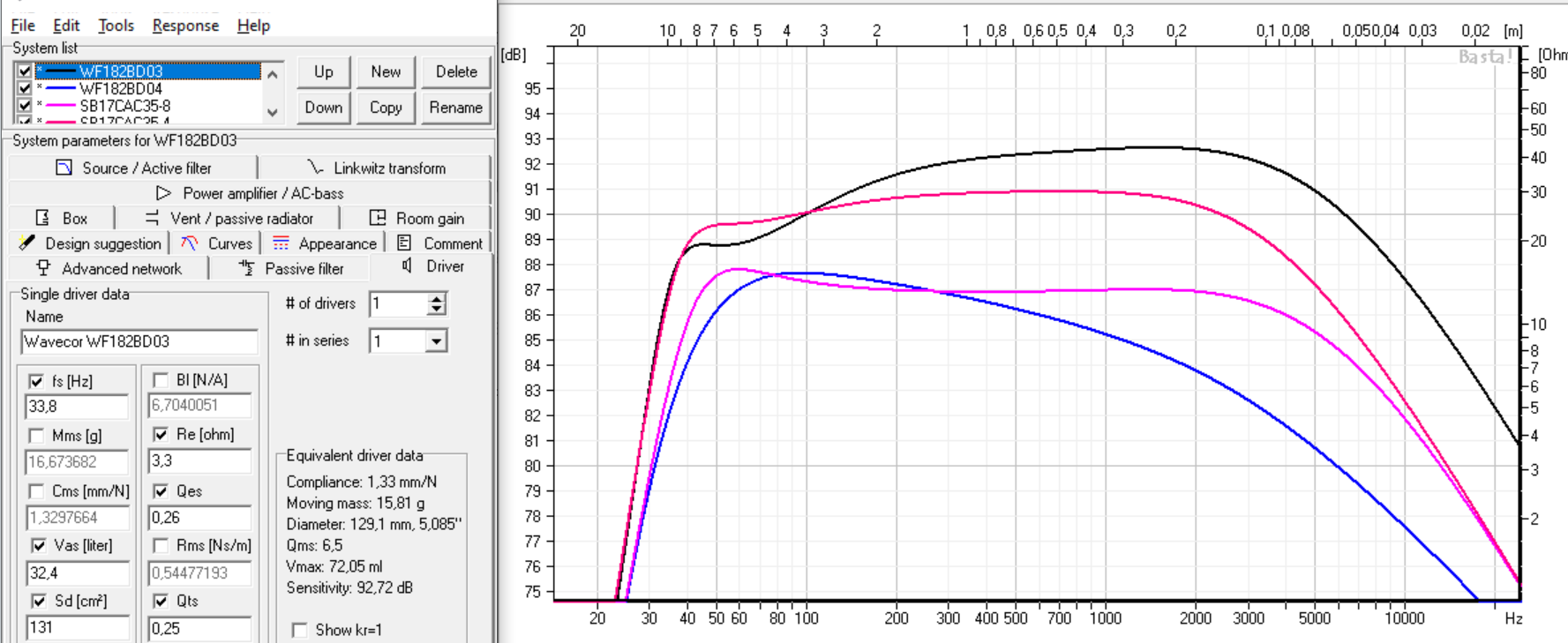Open the Design suggestion tab
1568x643 pixels.
[x=90, y=243]
